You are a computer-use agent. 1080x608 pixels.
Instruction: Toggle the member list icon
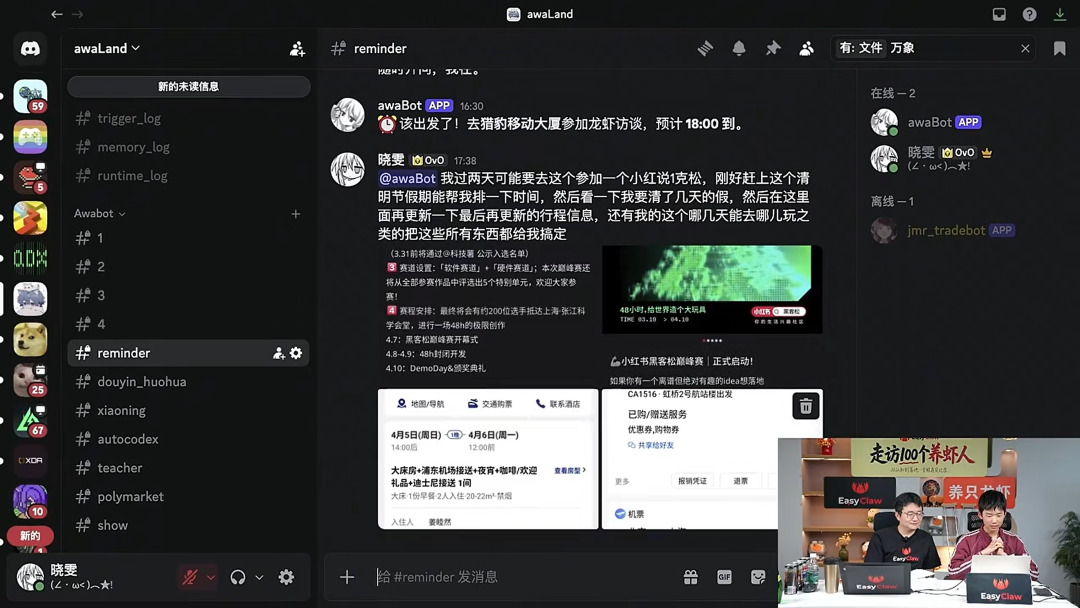coord(807,48)
